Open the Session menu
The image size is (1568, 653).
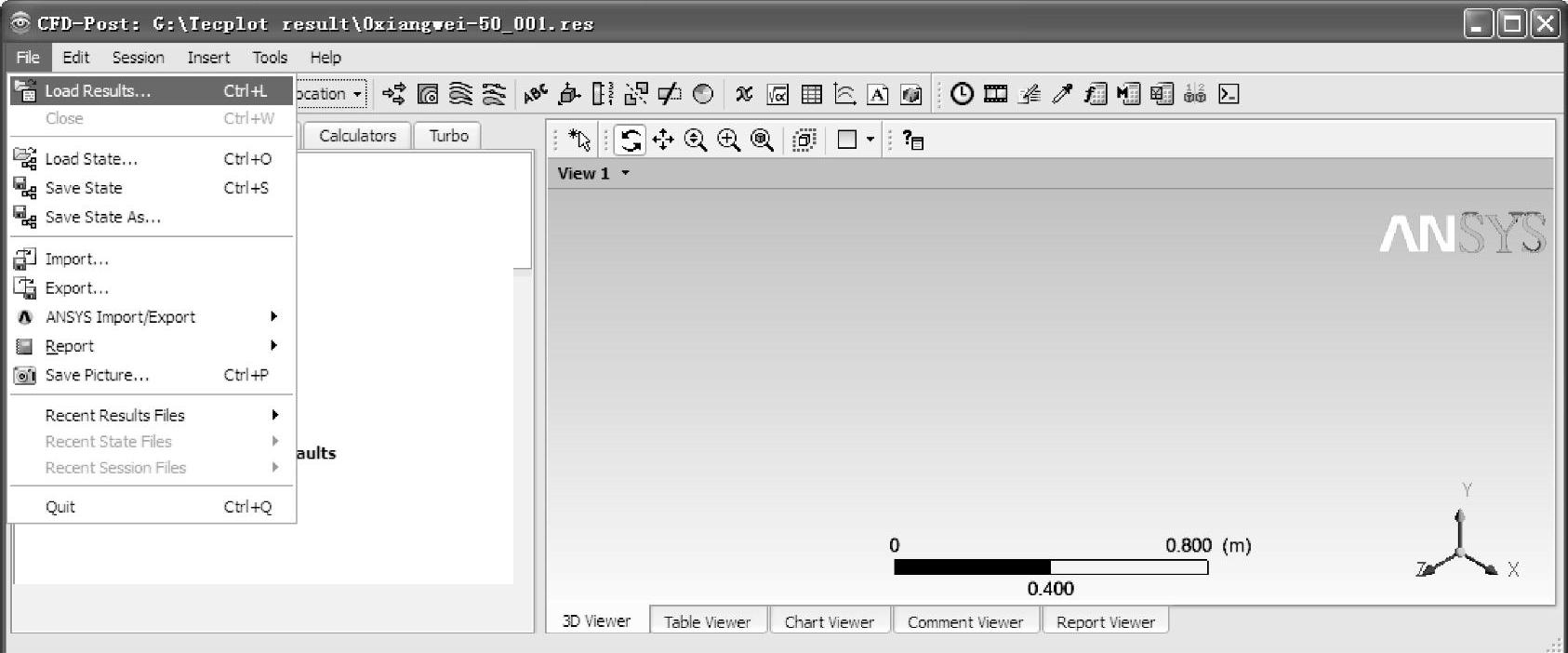coord(139,58)
